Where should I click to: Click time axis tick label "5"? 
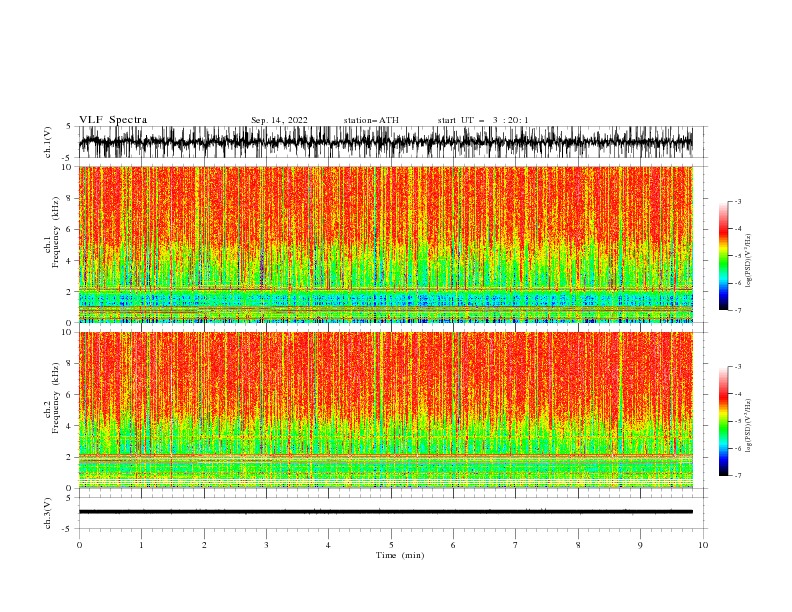click(x=391, y=545)
